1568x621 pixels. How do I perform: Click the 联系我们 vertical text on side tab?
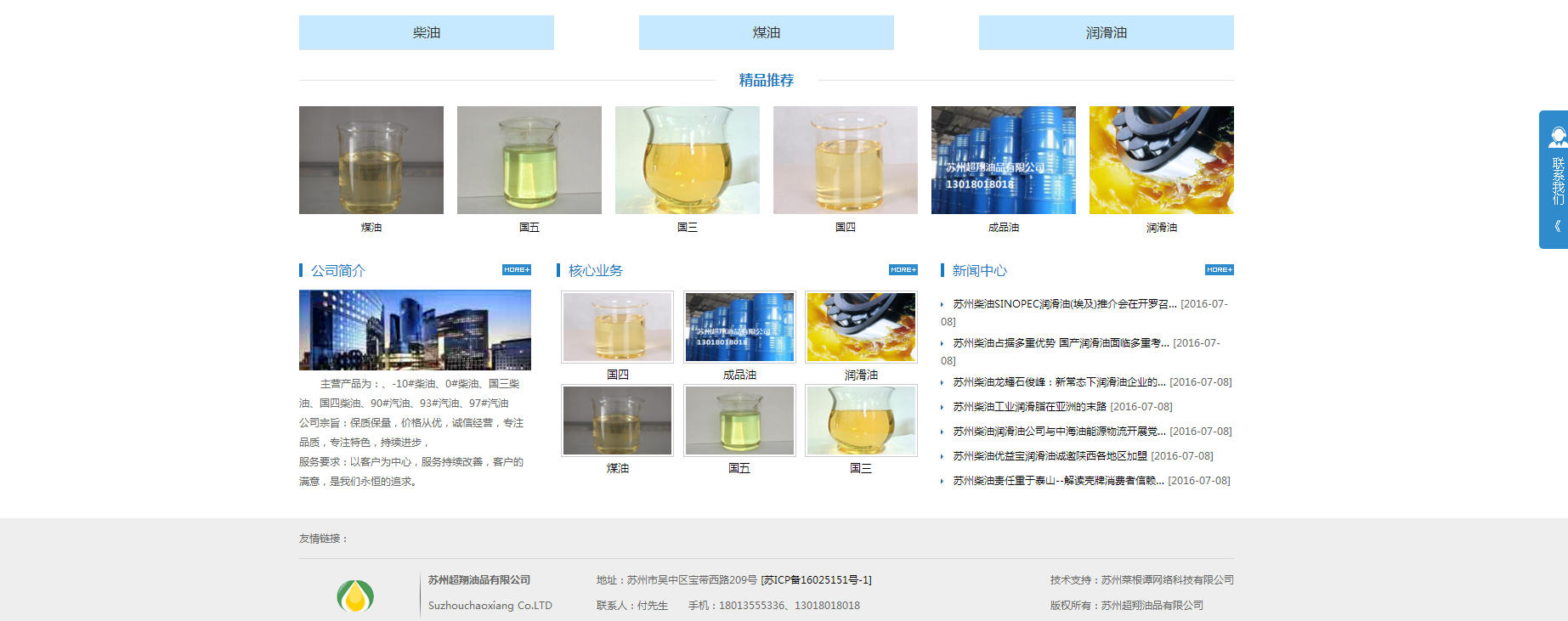coord(1558,180)
